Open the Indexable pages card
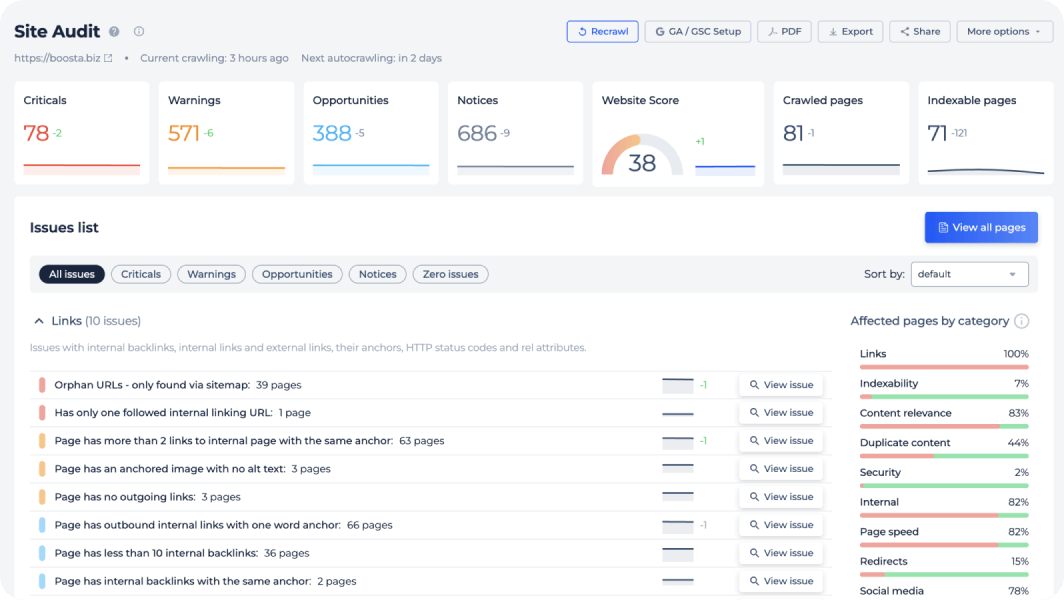The width and height of the screenshot is (1064, 600). coord(985,133)
